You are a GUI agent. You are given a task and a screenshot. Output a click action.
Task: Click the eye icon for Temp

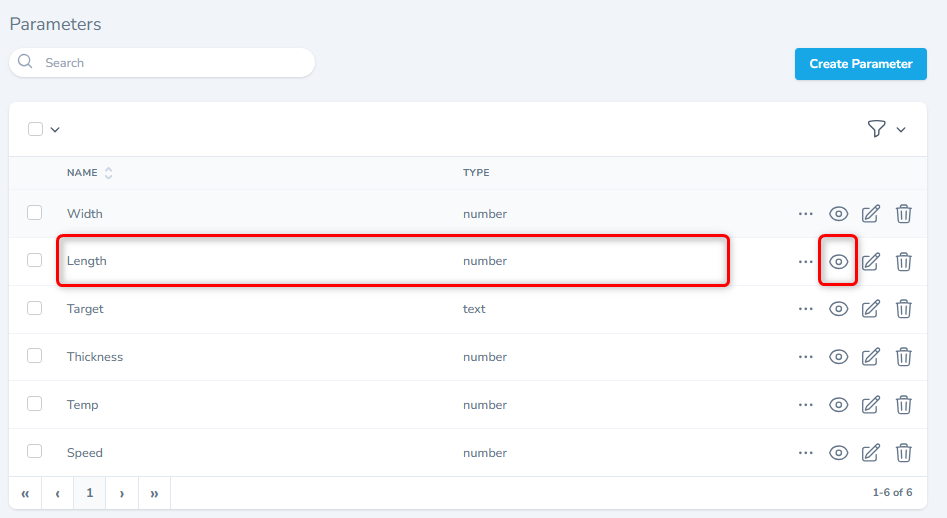[x=838, y=405]
